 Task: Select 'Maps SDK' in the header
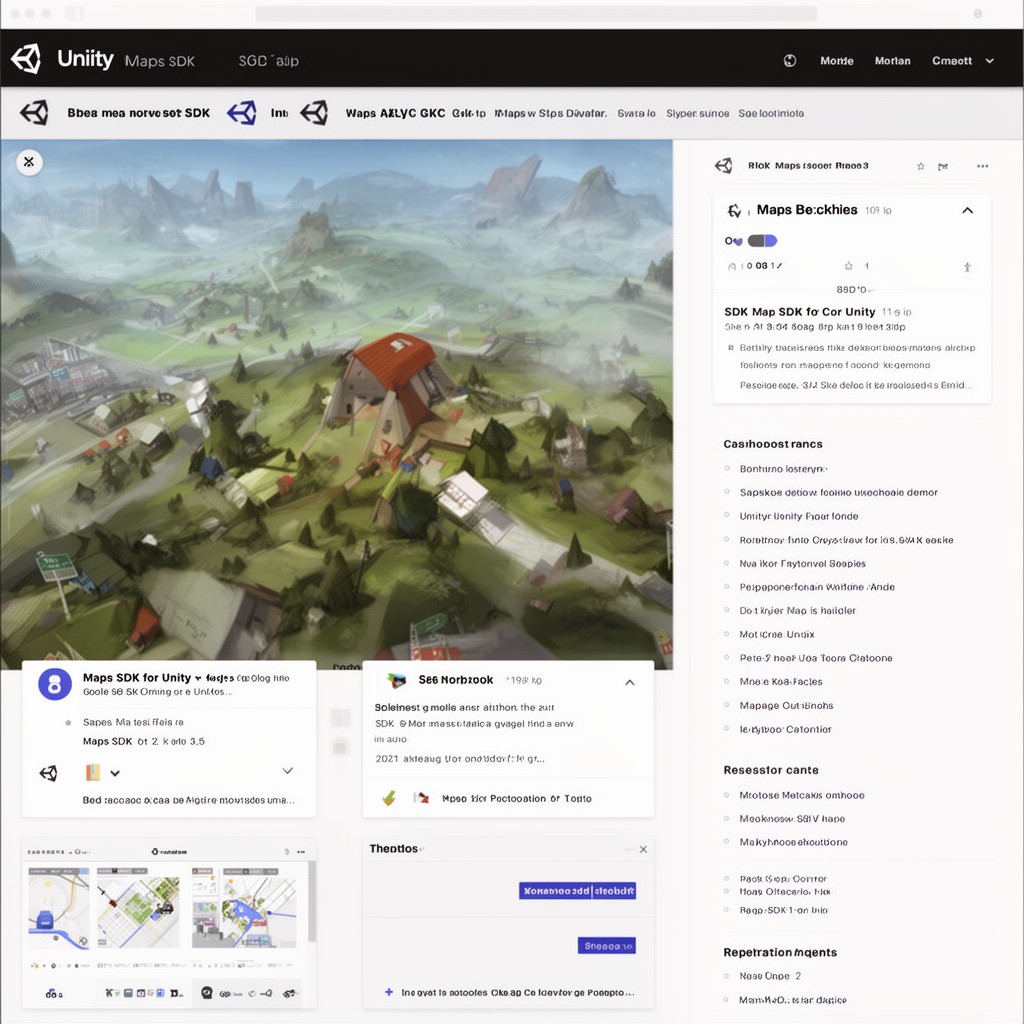pos(159,61)
